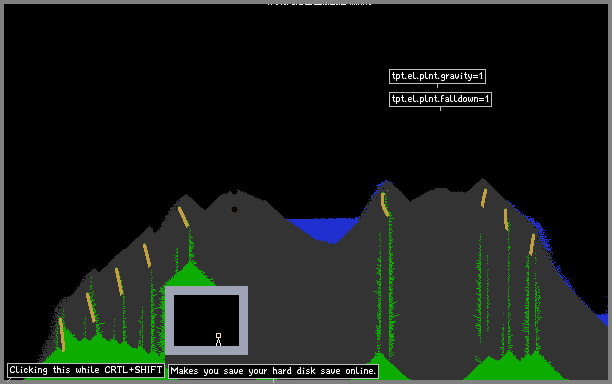
Task: Click the stickman's legs
Action: (x=219, y=342)
